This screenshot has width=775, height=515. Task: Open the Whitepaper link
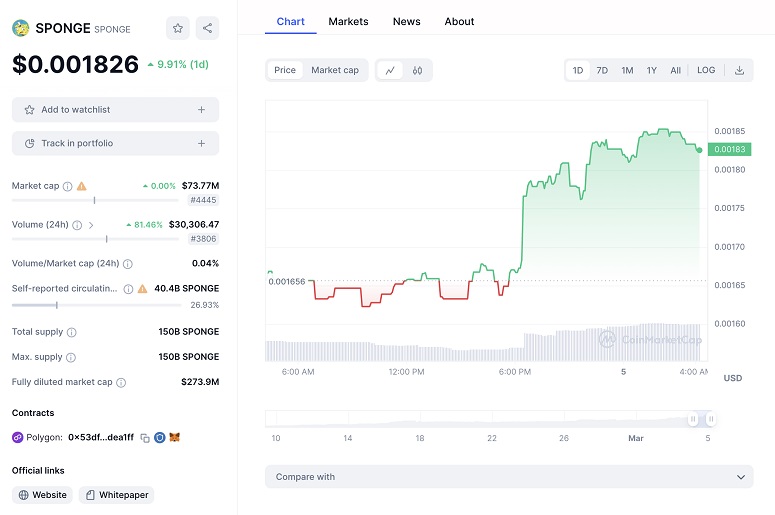(x=116, y=495)
